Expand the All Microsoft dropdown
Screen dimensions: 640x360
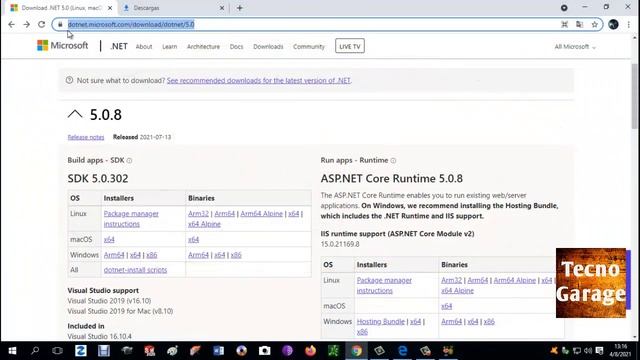pyautogui.click(x=575, y=47)
